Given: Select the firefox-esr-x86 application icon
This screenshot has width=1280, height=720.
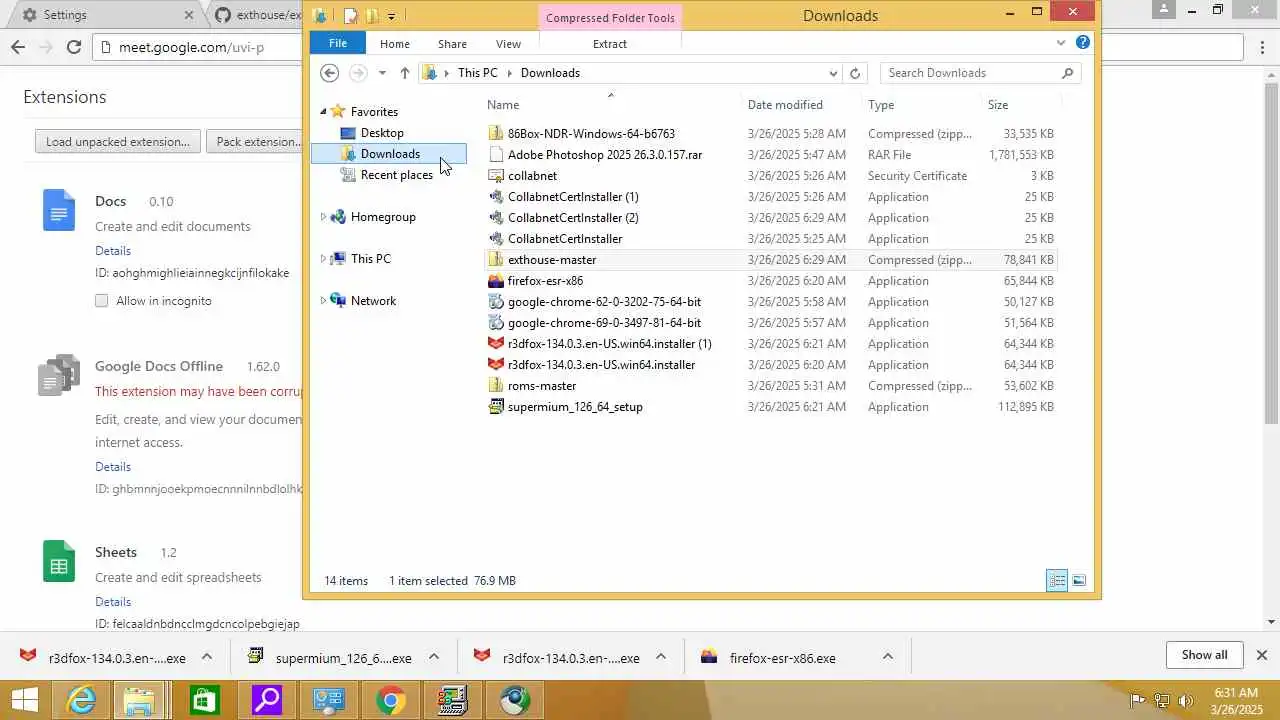Looking at the screenshot, I should [x=496, y=281].
